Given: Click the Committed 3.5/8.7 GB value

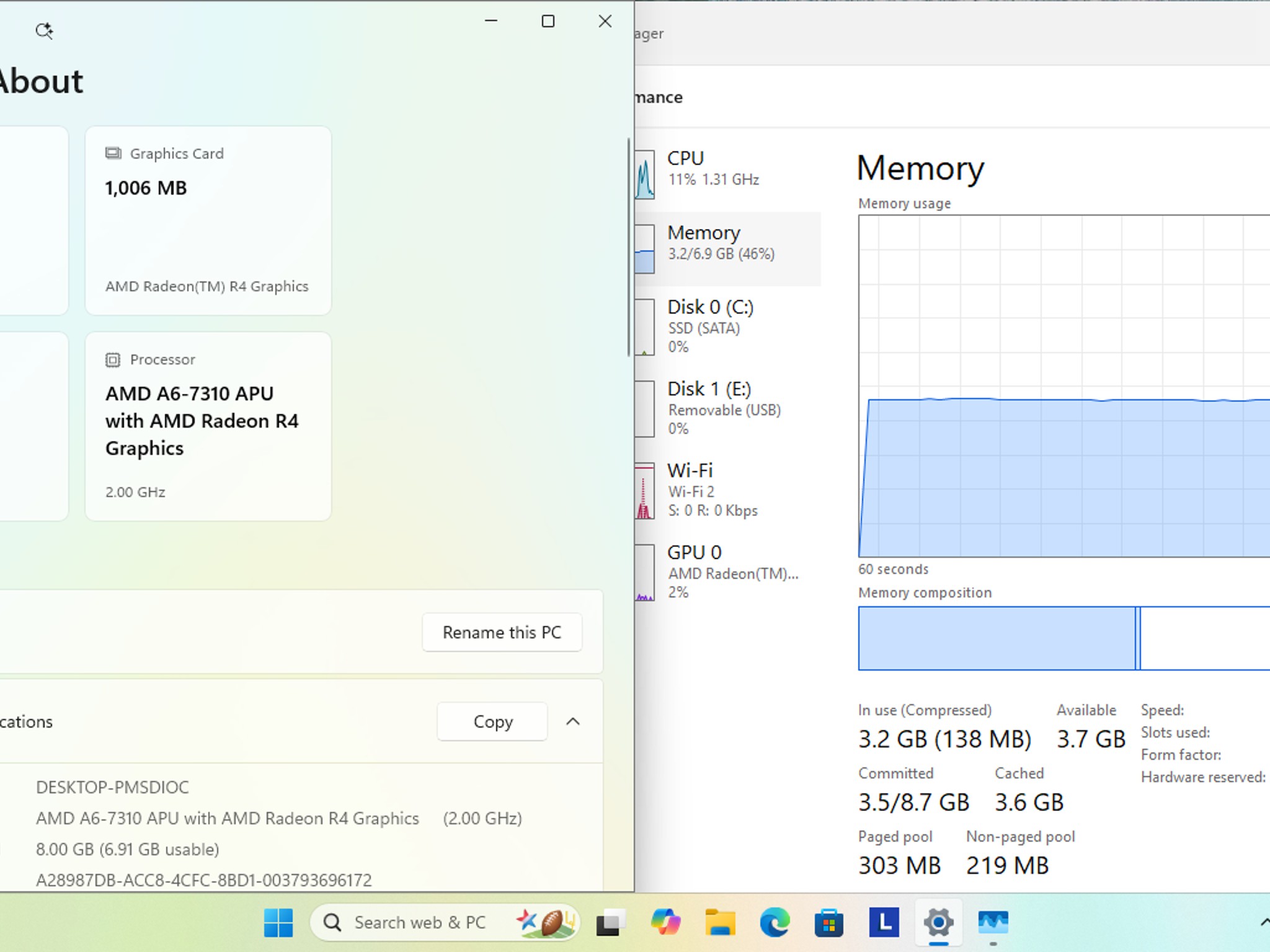Looking at the screenshot, I should tap(913, 802).
